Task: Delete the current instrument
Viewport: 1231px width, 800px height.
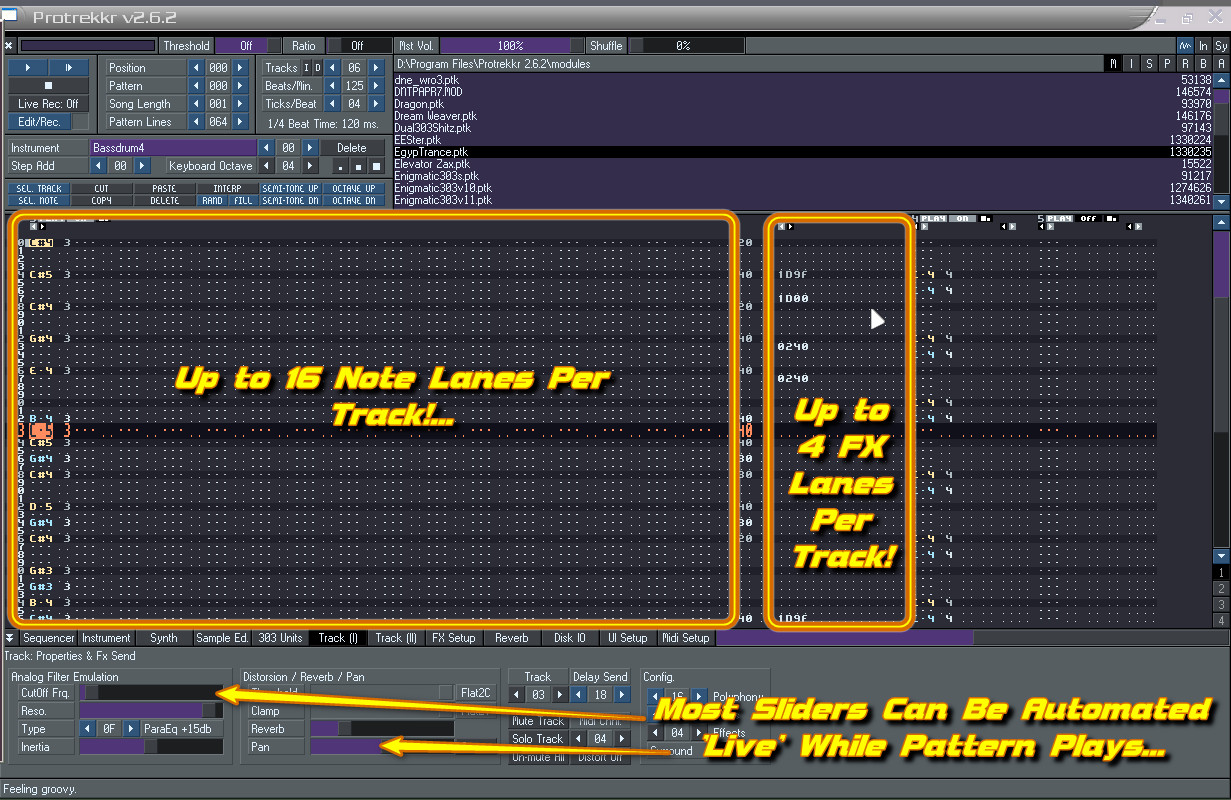Action: coord(351,148)
